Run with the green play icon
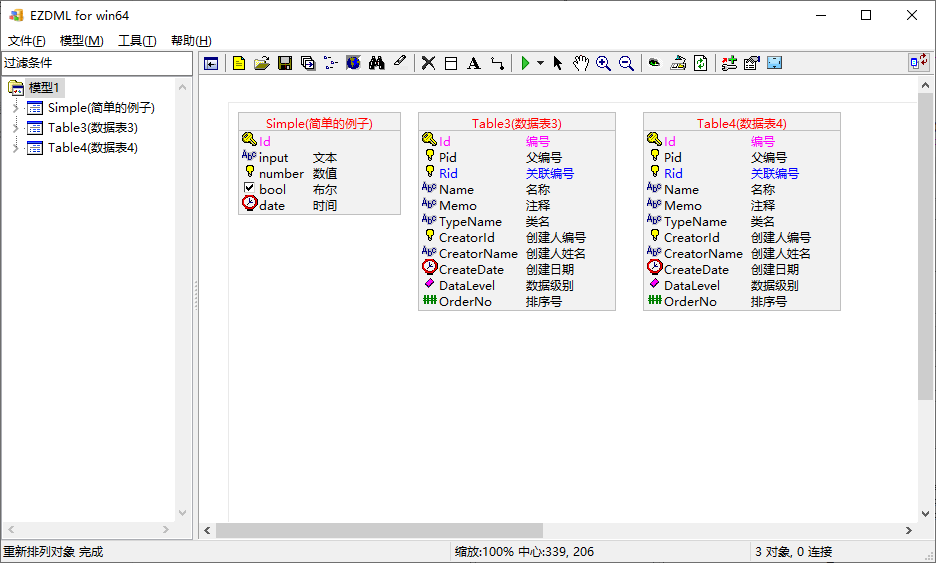 tap(525, 63)
